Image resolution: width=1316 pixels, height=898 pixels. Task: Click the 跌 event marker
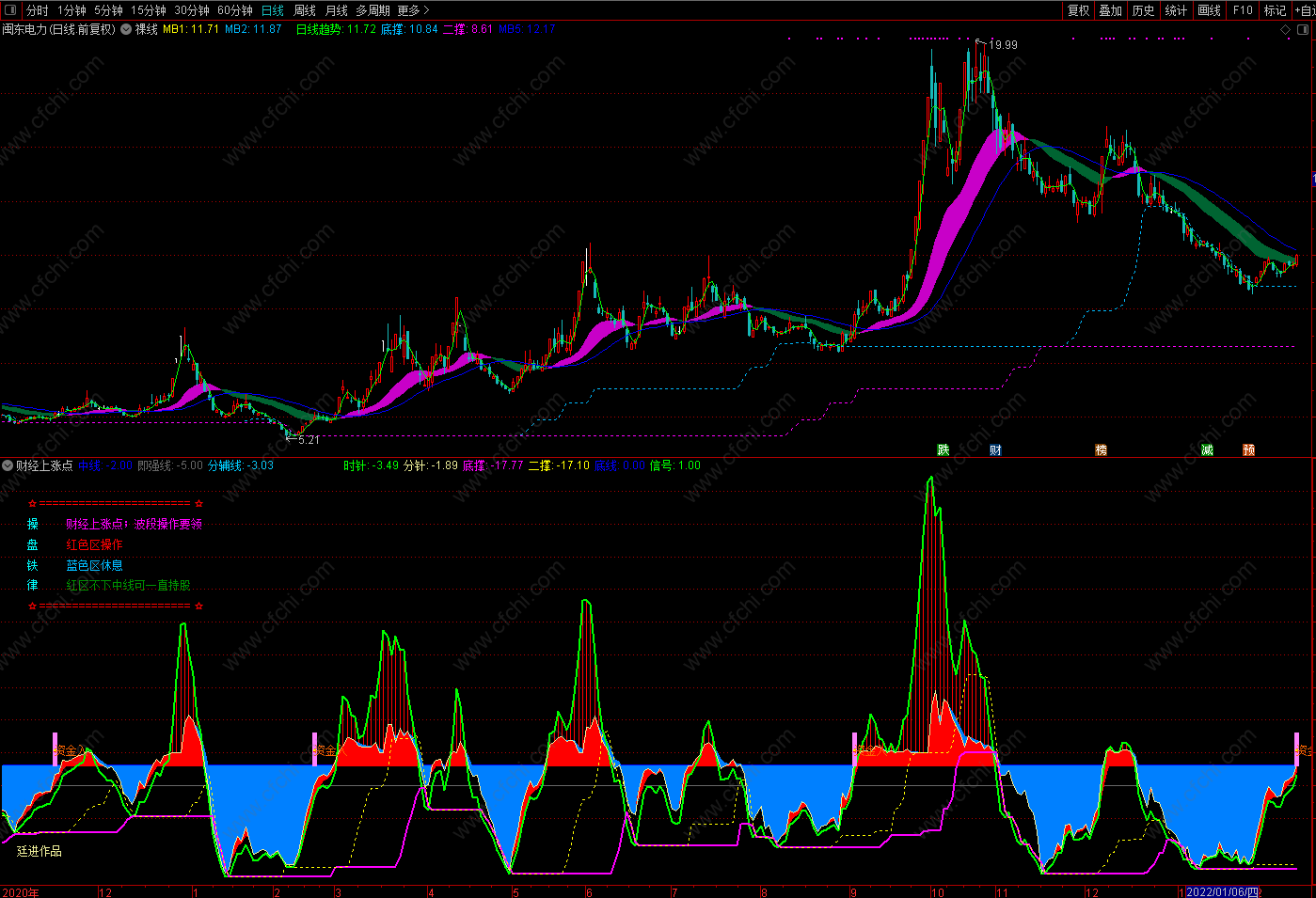[x=943, y=449]
